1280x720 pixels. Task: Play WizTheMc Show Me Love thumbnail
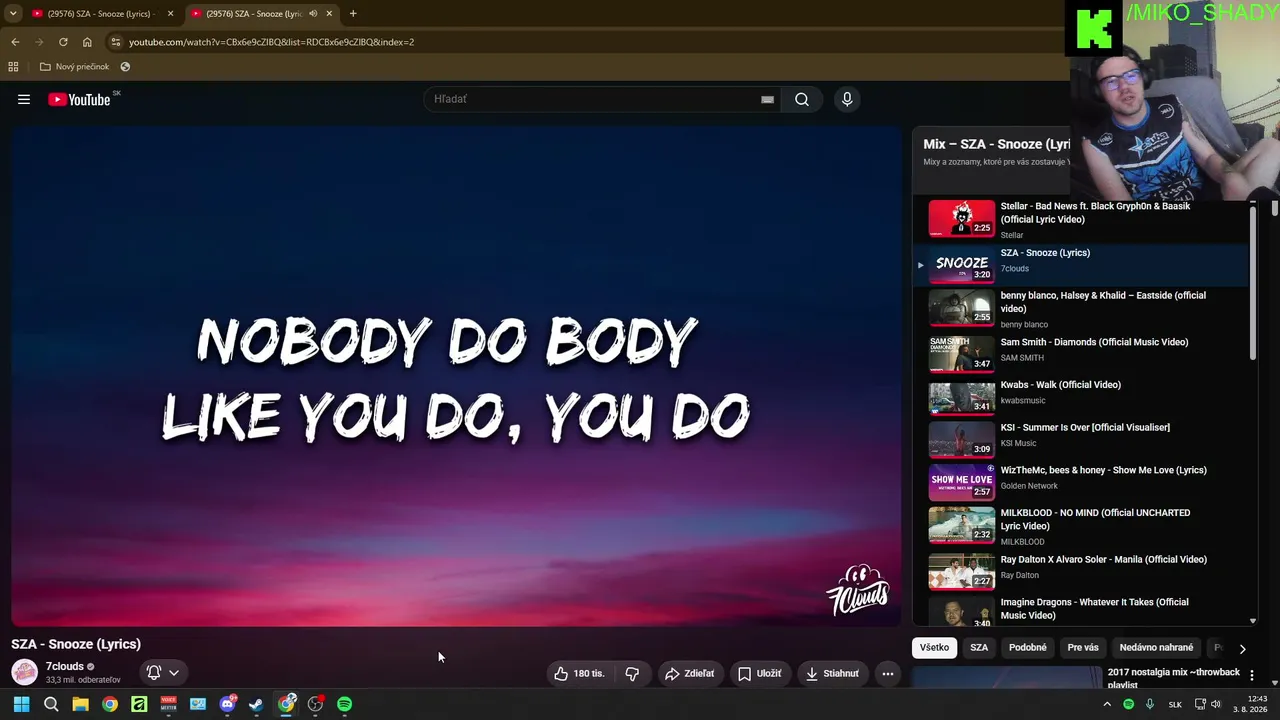click(x=962, y=481)
